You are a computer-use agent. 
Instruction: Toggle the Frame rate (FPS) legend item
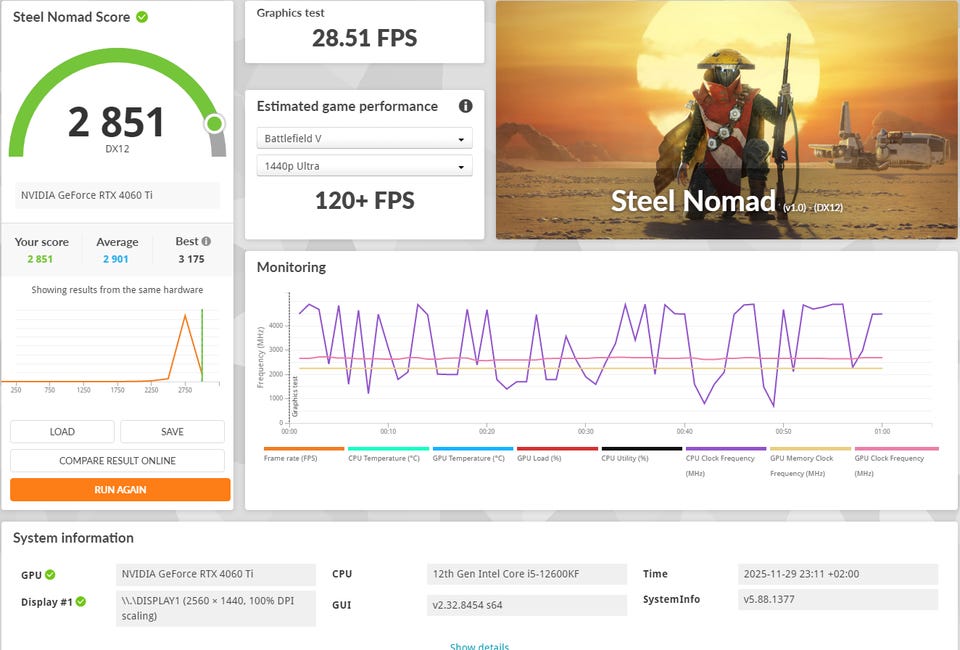pos(304,454)
